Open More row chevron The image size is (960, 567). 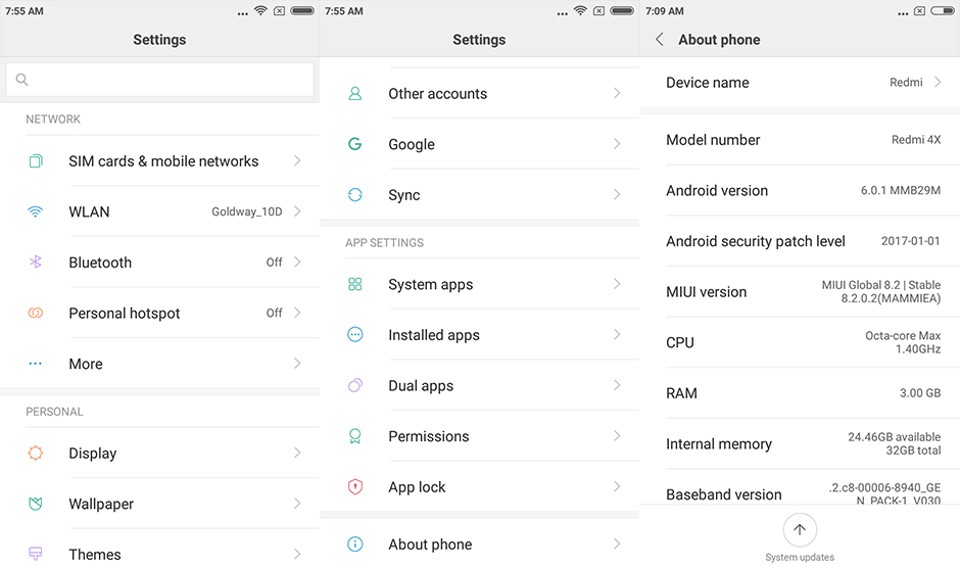click(x=297, y=364)
